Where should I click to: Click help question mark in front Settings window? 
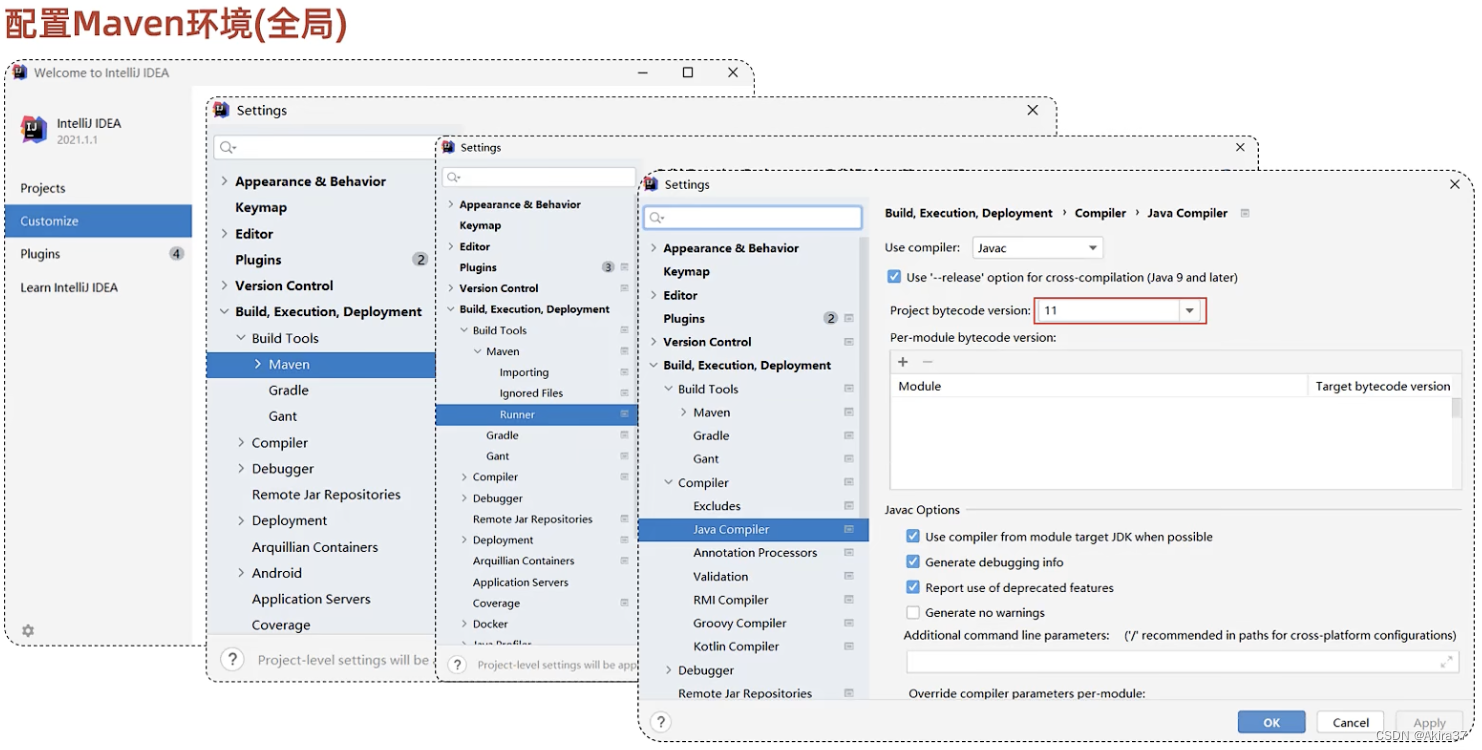(x=660, y=721)
